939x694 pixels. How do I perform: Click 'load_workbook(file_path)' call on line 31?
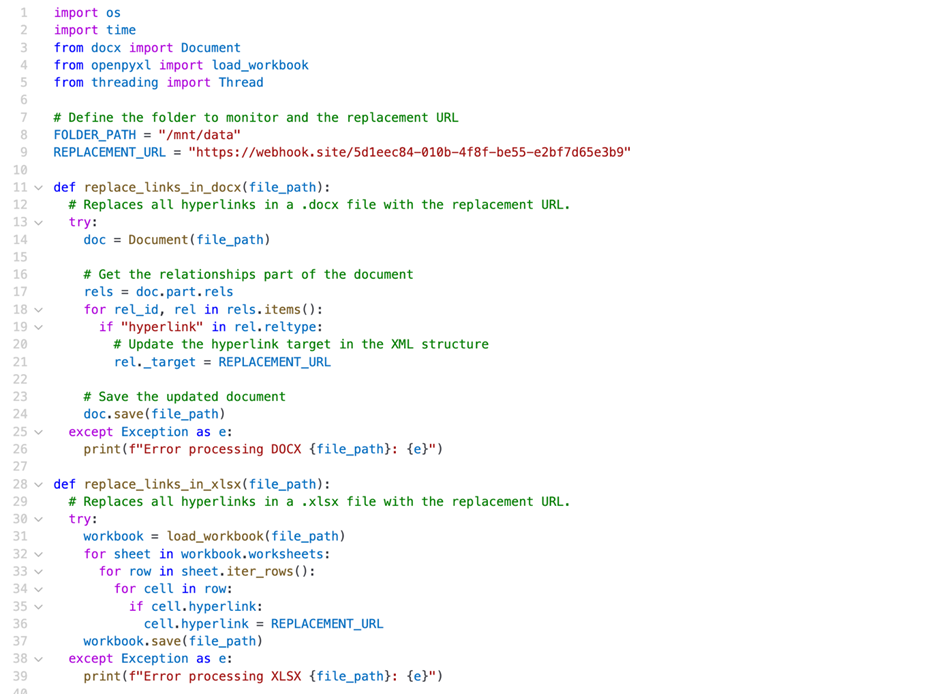pyautogui.click(x=256, y=537)
